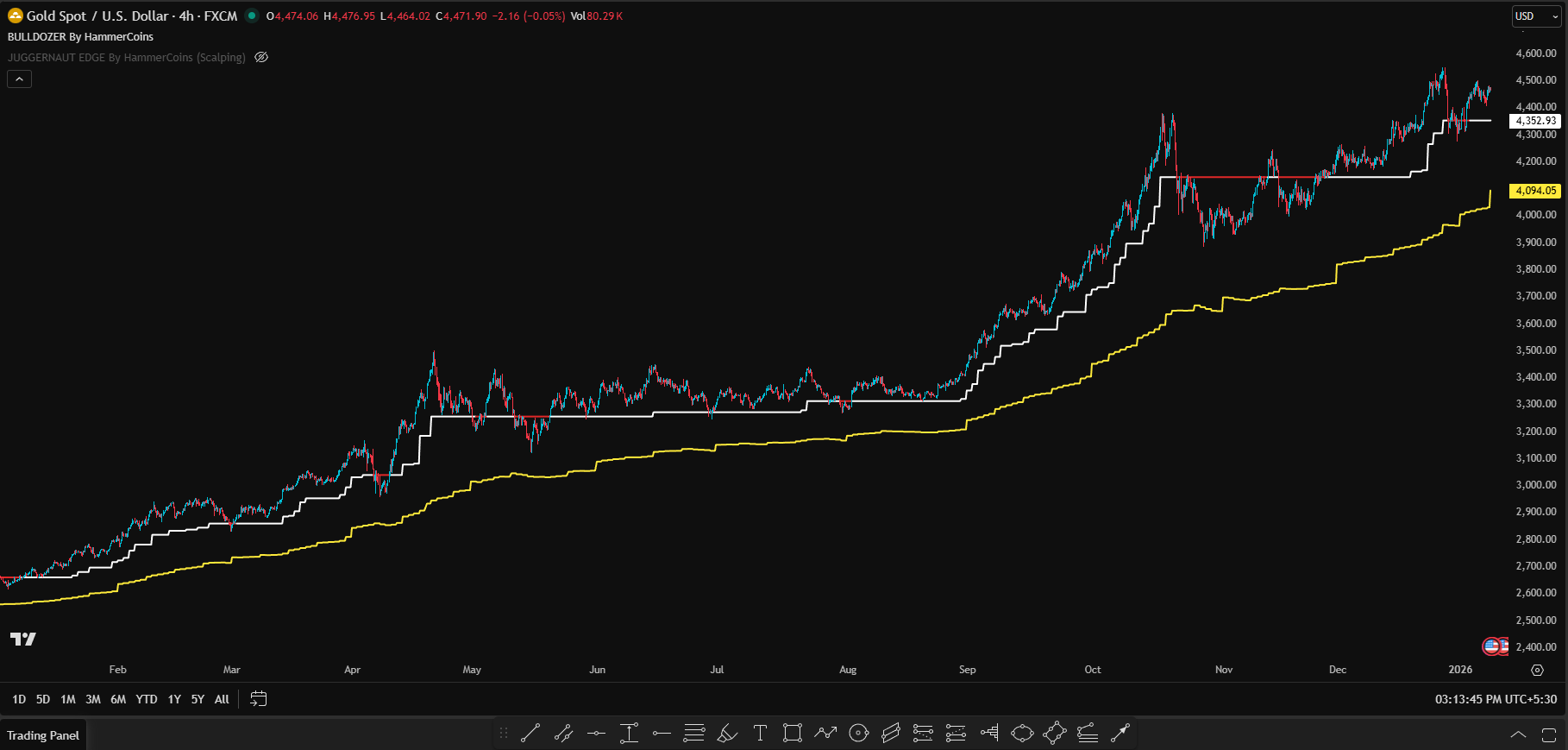Image resolution: width=1568 pixels, height=750 pixels.
Task: Select the Text tool in drawing toolbar
Action: point(760,734)
